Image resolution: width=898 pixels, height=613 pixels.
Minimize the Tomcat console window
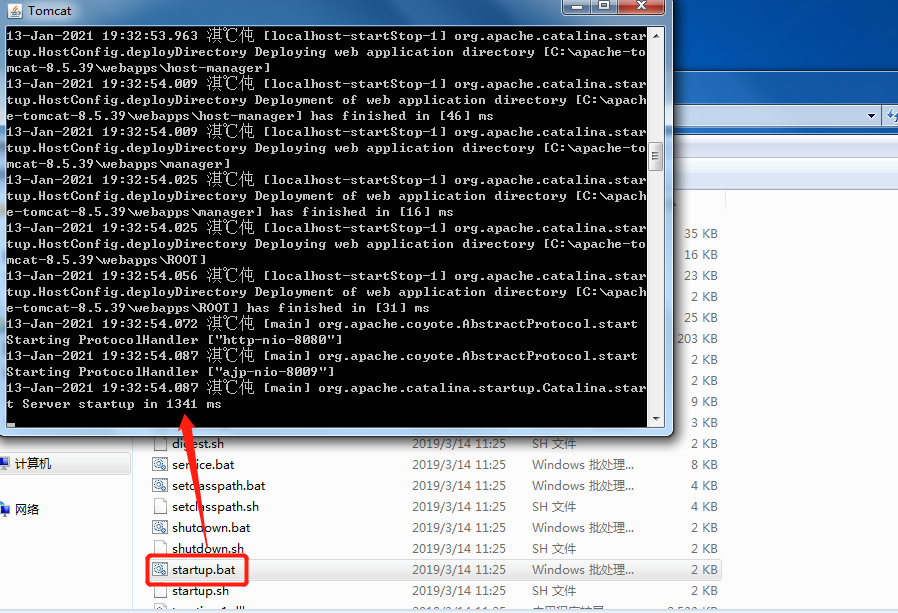(x=577, y=6)
